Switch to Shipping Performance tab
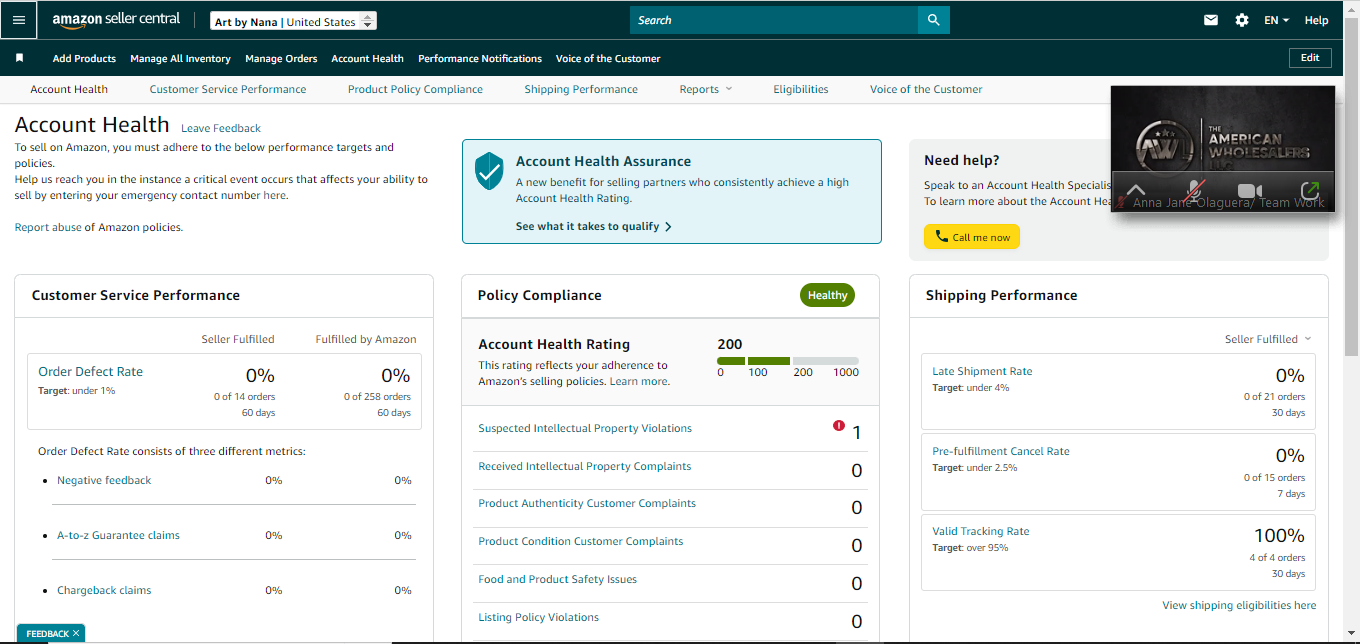 click(581, 89)
